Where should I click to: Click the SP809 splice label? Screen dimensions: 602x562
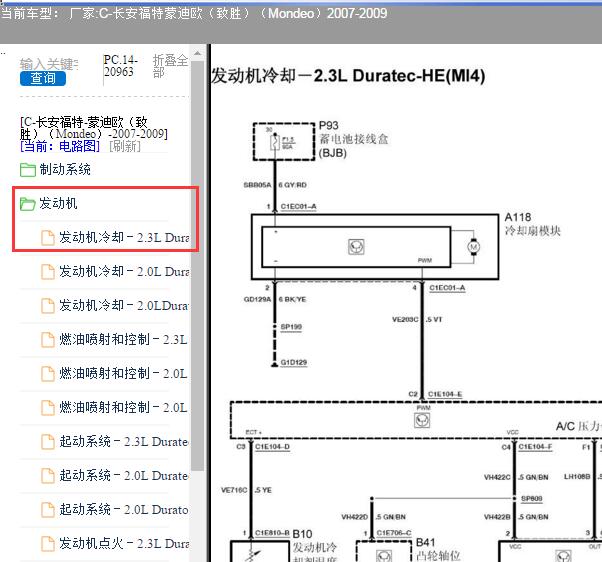pos(531,498)
